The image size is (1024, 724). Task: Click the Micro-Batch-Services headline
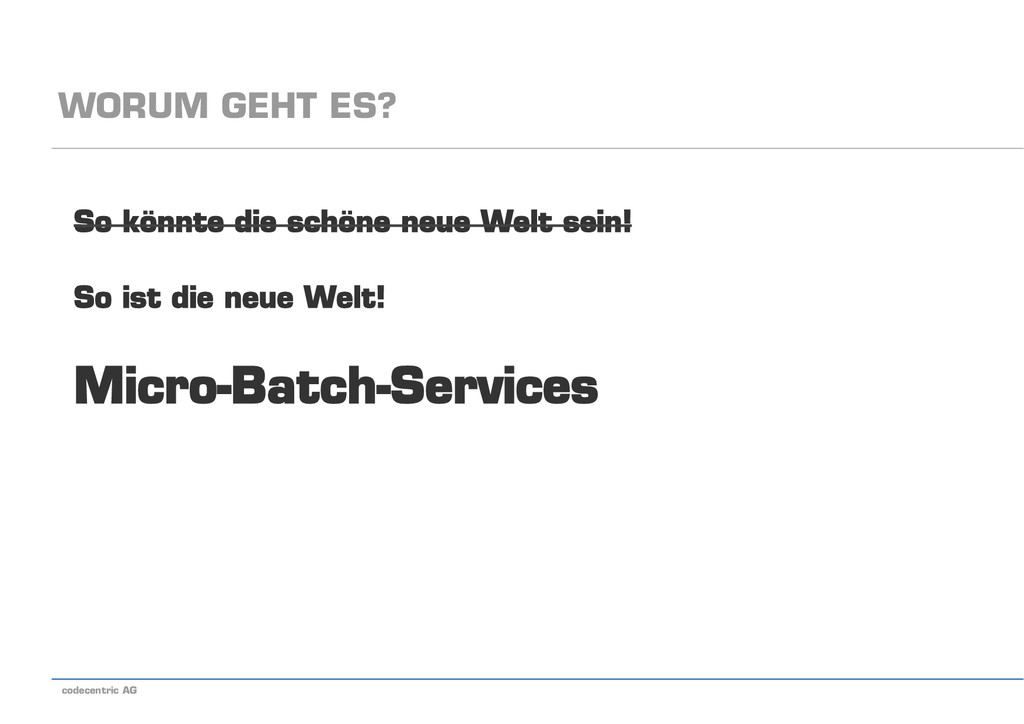tap(336, 385)
